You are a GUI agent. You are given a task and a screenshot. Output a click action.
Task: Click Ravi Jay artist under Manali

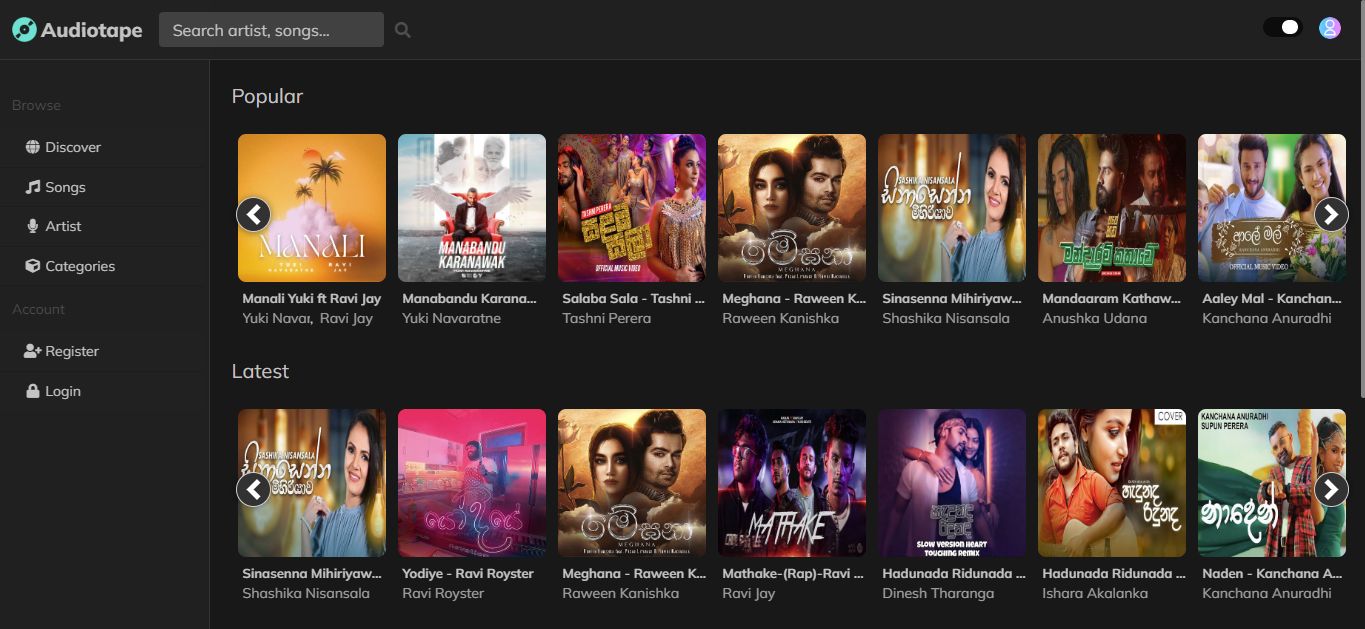(346, 318)
